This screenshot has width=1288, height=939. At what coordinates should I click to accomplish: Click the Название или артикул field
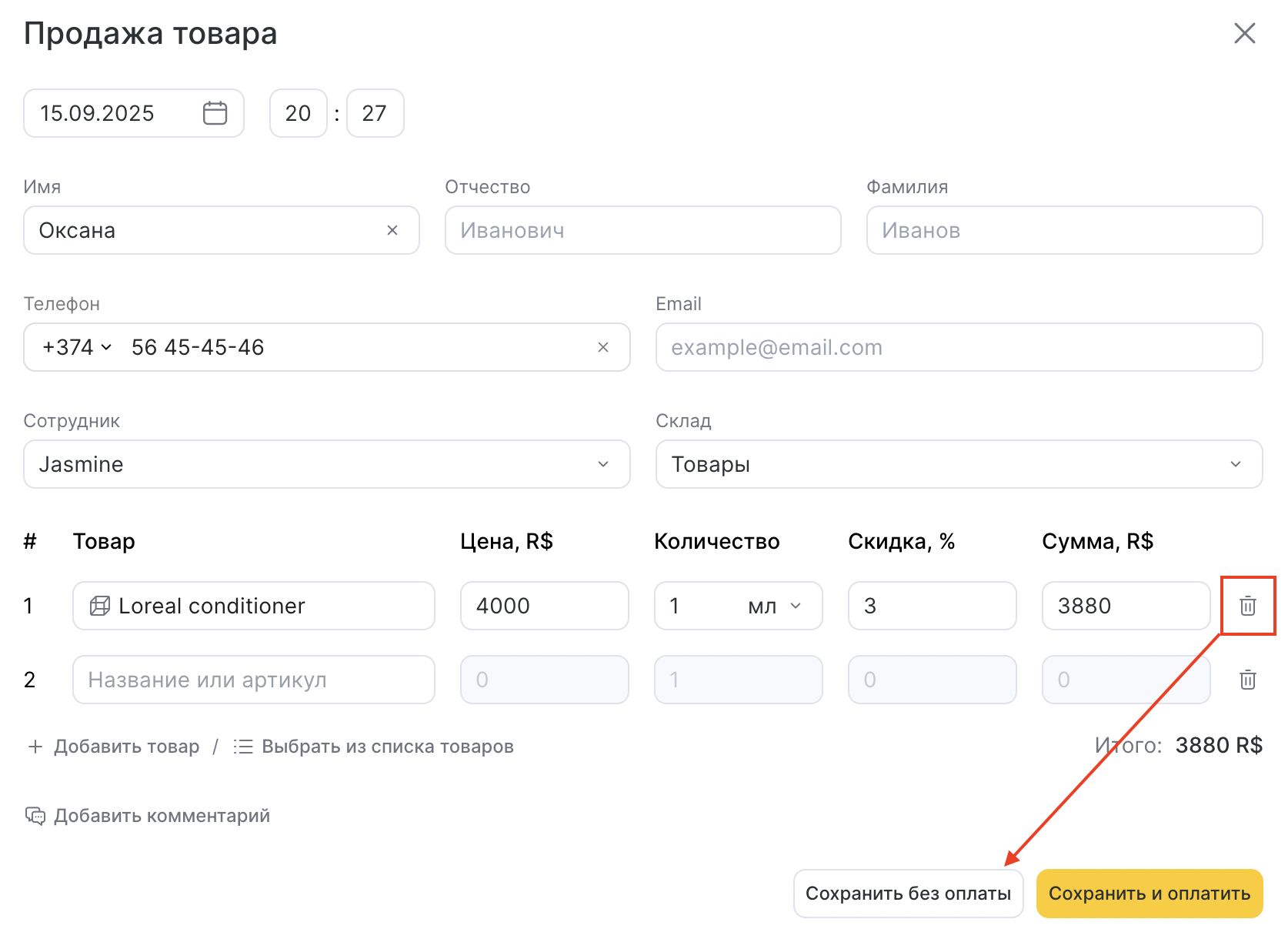(x=254, y=680)
